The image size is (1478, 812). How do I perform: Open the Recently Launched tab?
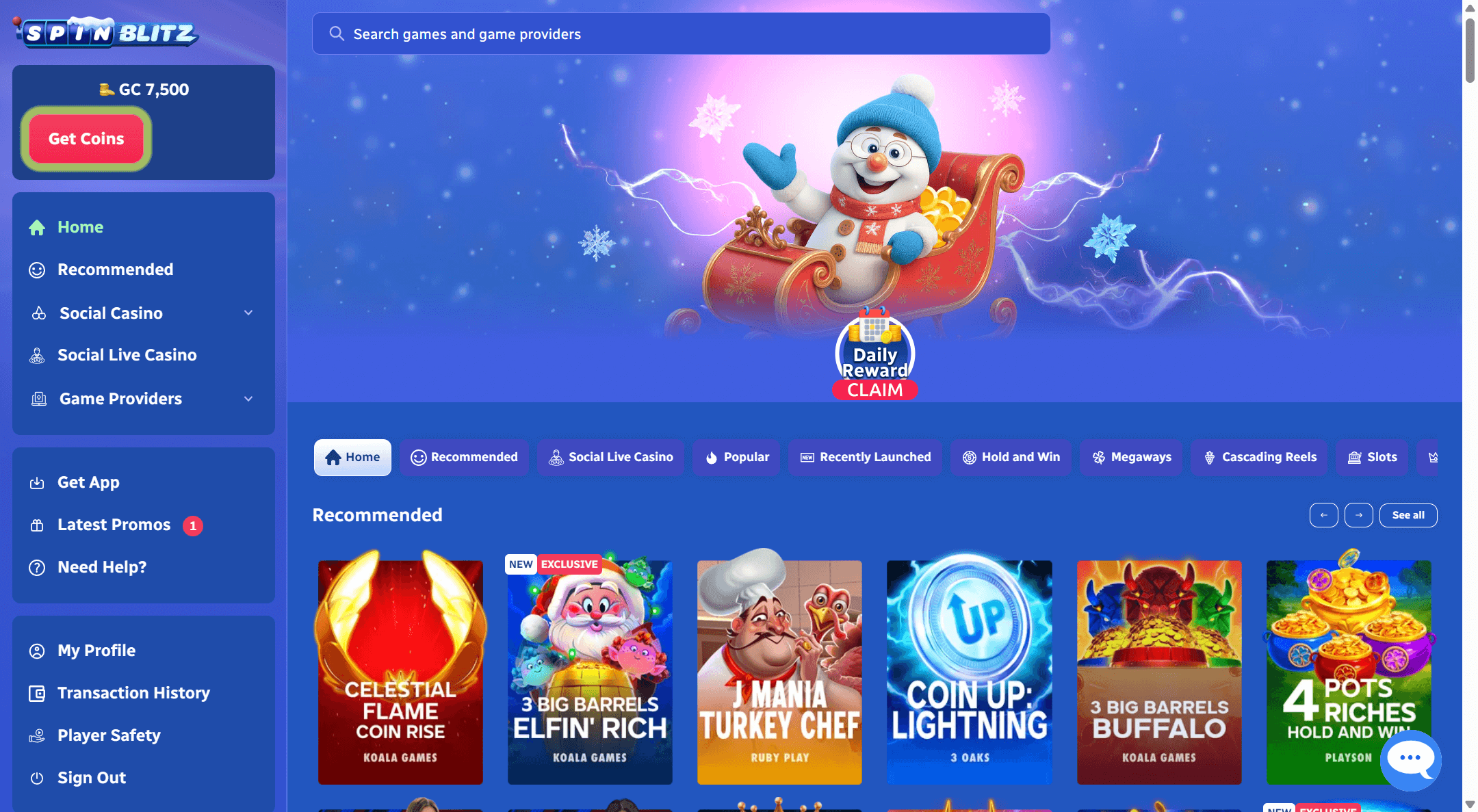(865, 458)
